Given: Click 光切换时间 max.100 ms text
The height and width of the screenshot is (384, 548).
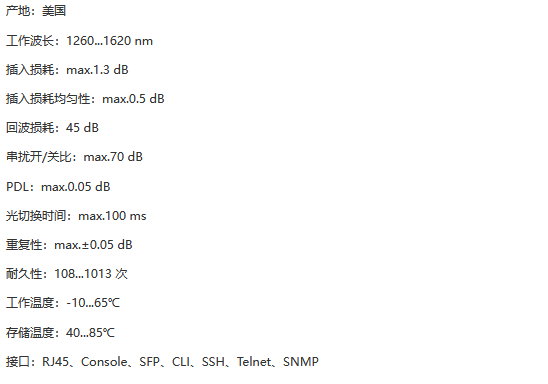Looking at the screenshot, I should point(76,216).
